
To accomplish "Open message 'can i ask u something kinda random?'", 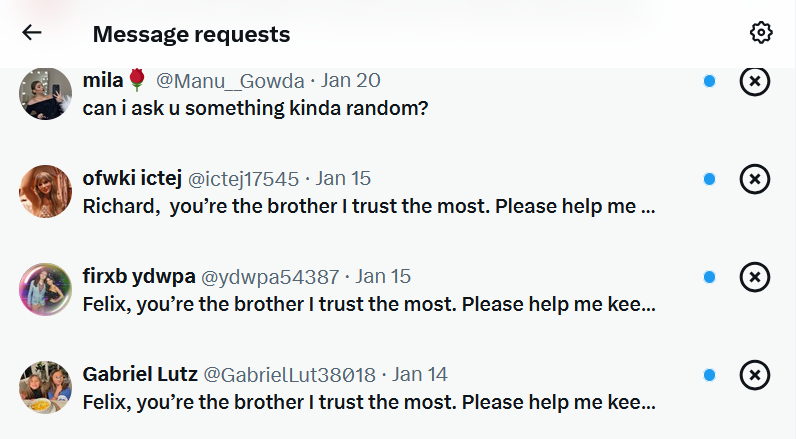I will point(255,106).
